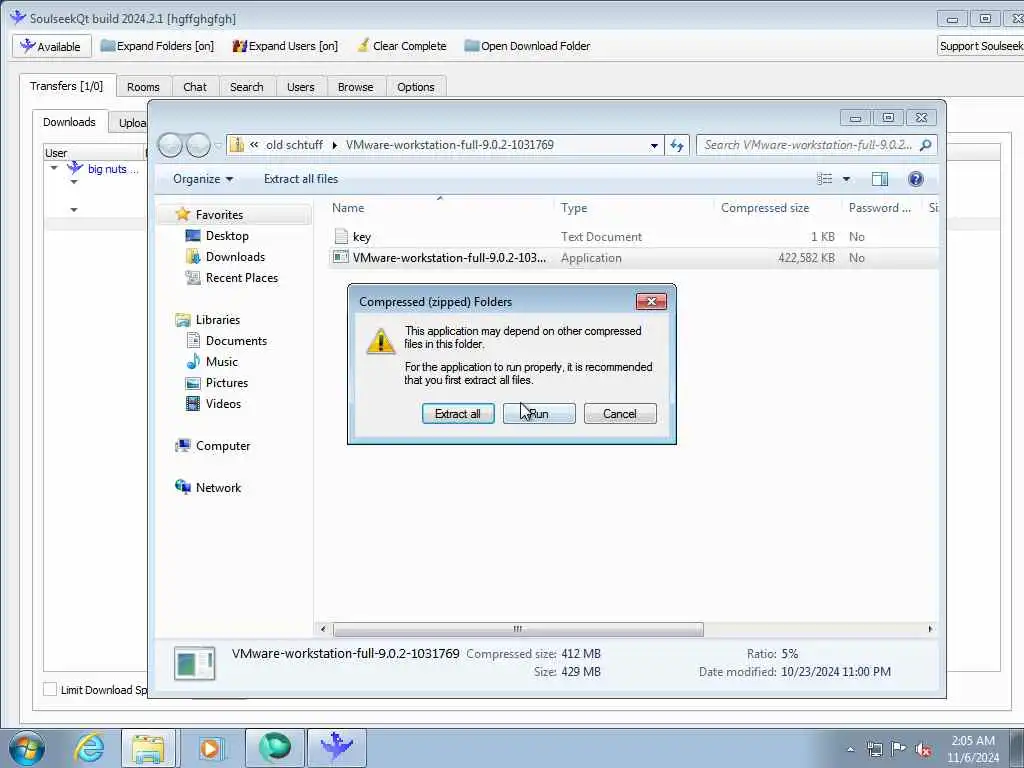Screen dimensions: 1024x768
Task: Close the Compressed (zipped) Folders dialog
Action: pyautogui.click(x=651, y=301)
